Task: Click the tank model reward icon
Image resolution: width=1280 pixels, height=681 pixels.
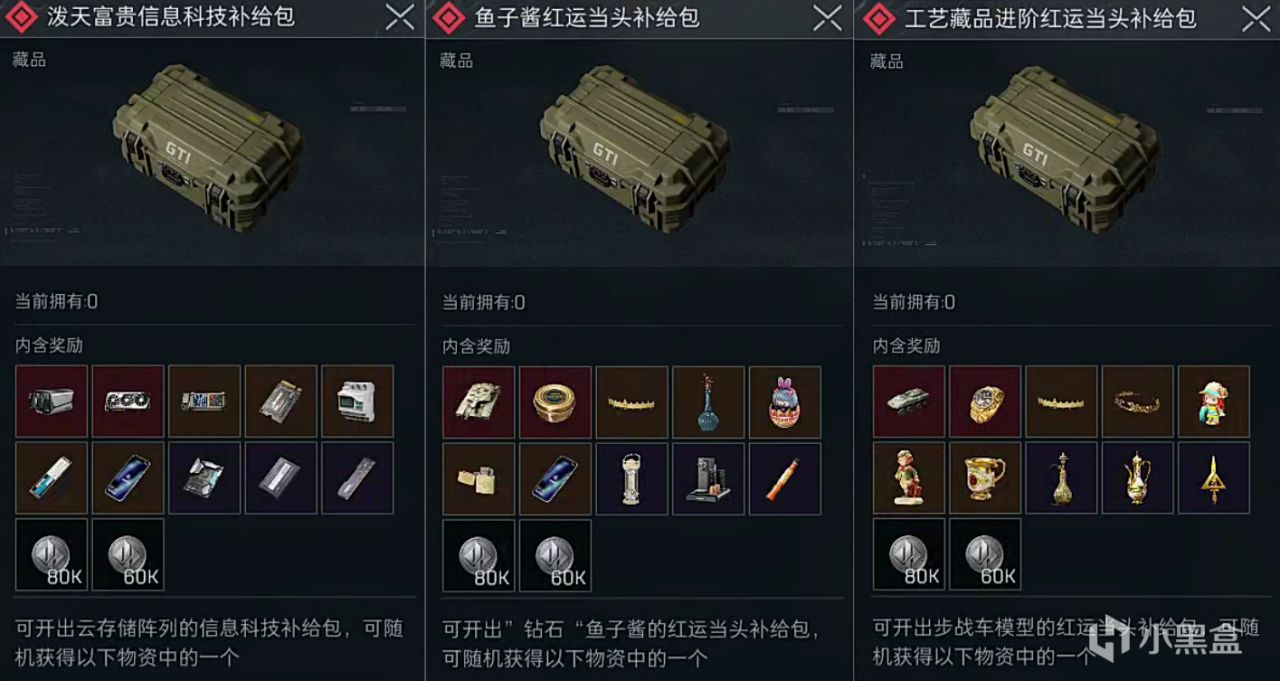Action: pyautogui.click(x=479, y=402)
